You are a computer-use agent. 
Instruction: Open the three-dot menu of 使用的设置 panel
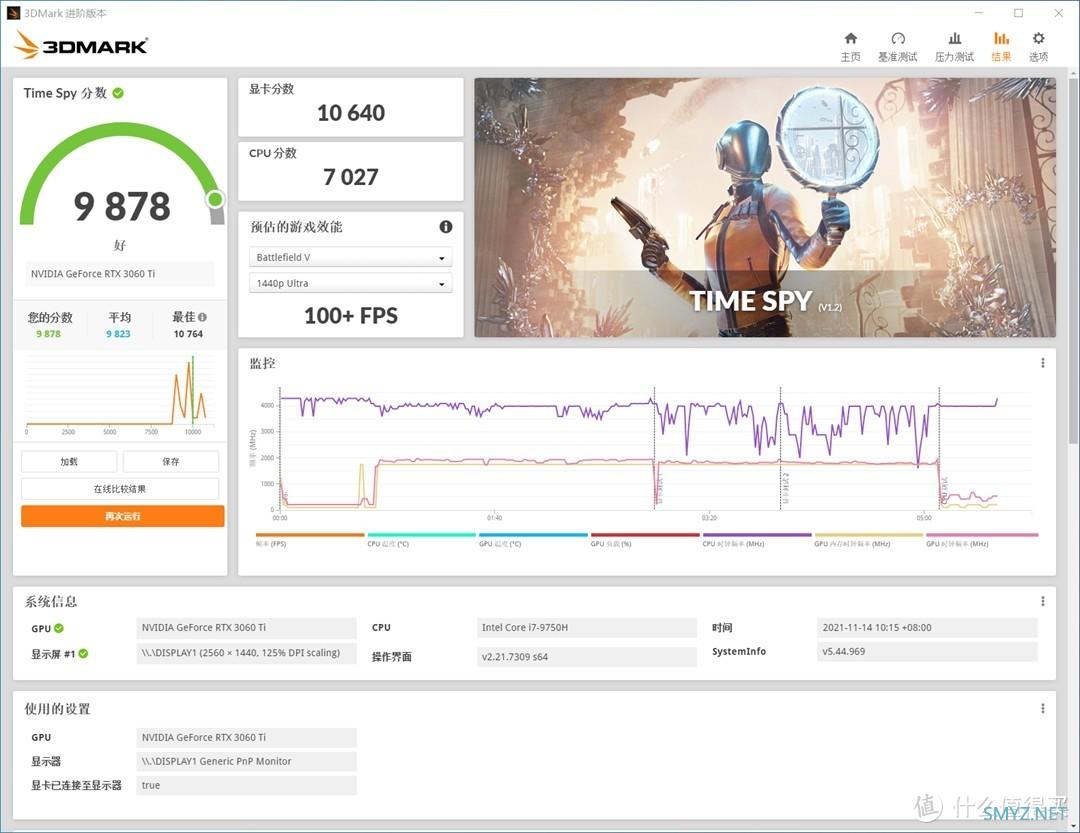(x=1043, y=708)
